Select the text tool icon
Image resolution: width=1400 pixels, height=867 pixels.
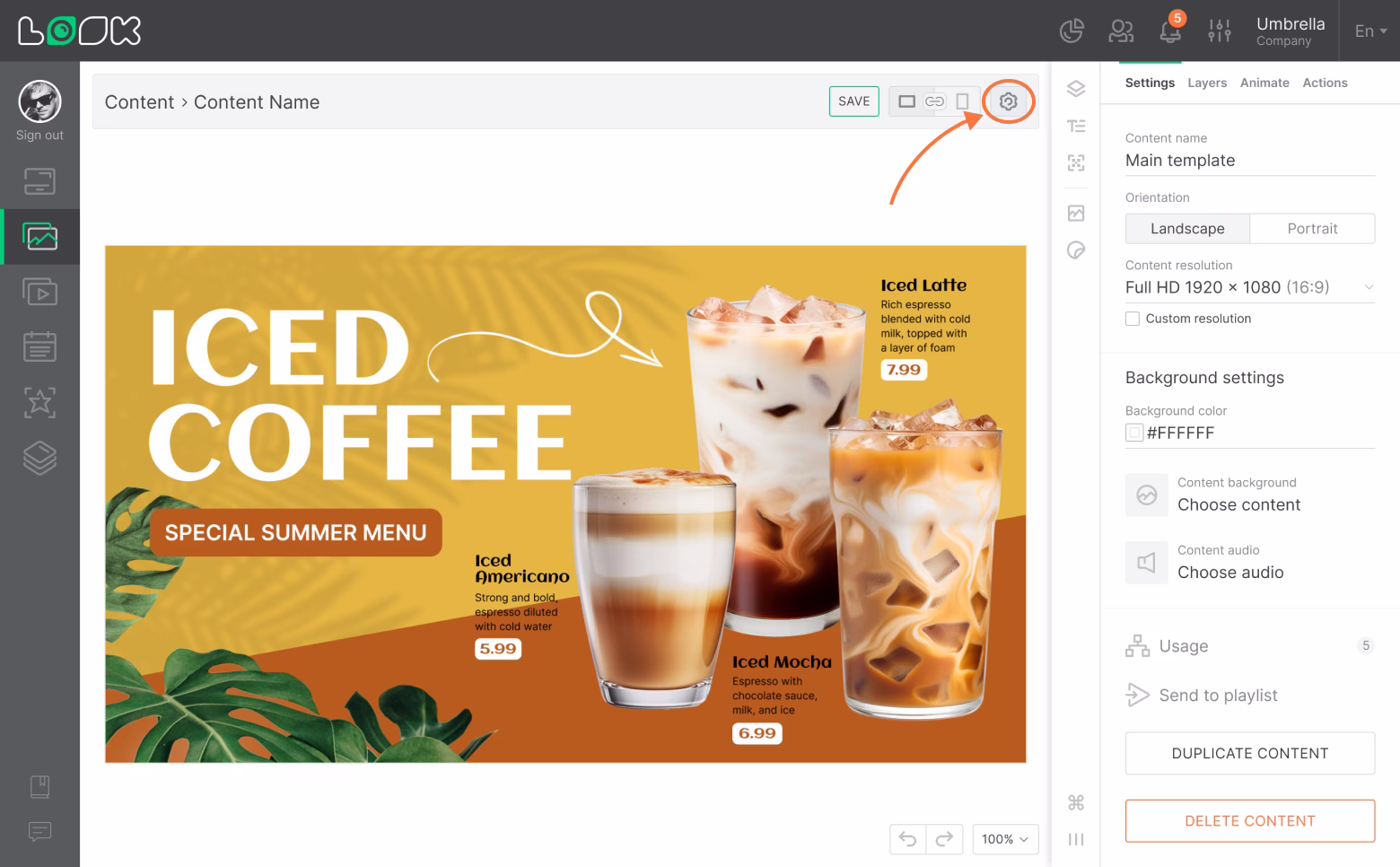point(1076,126)
